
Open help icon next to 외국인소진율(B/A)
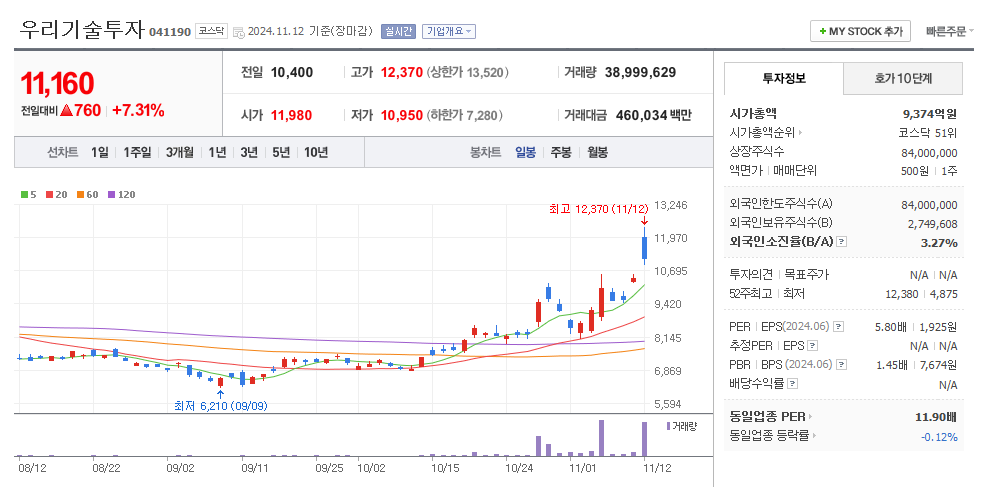point(841,242)
